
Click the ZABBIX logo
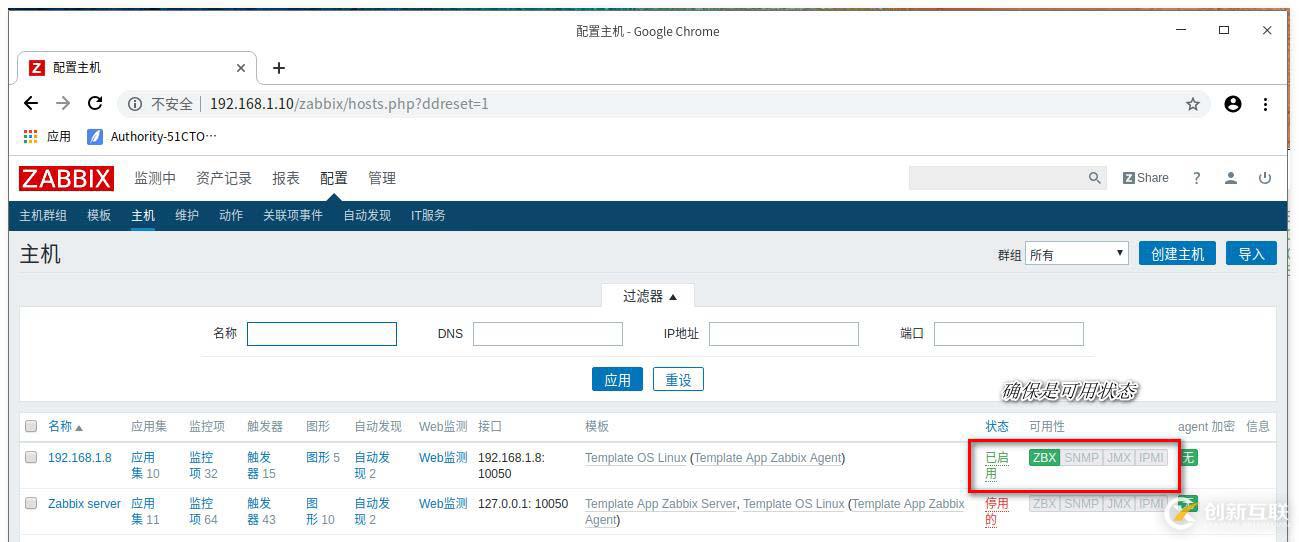tap(66, 179)
